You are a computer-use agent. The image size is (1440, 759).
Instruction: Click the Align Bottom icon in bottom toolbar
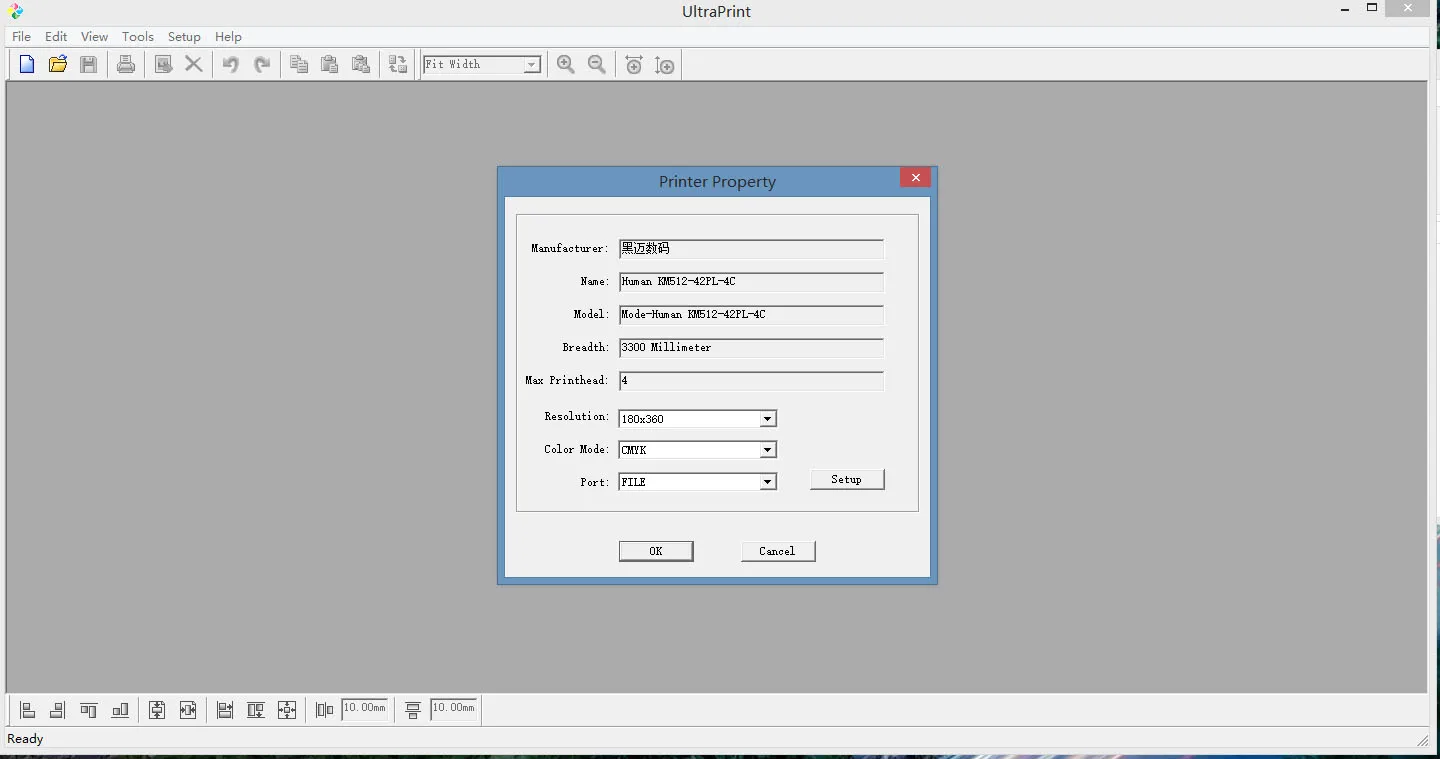(120, 710)
